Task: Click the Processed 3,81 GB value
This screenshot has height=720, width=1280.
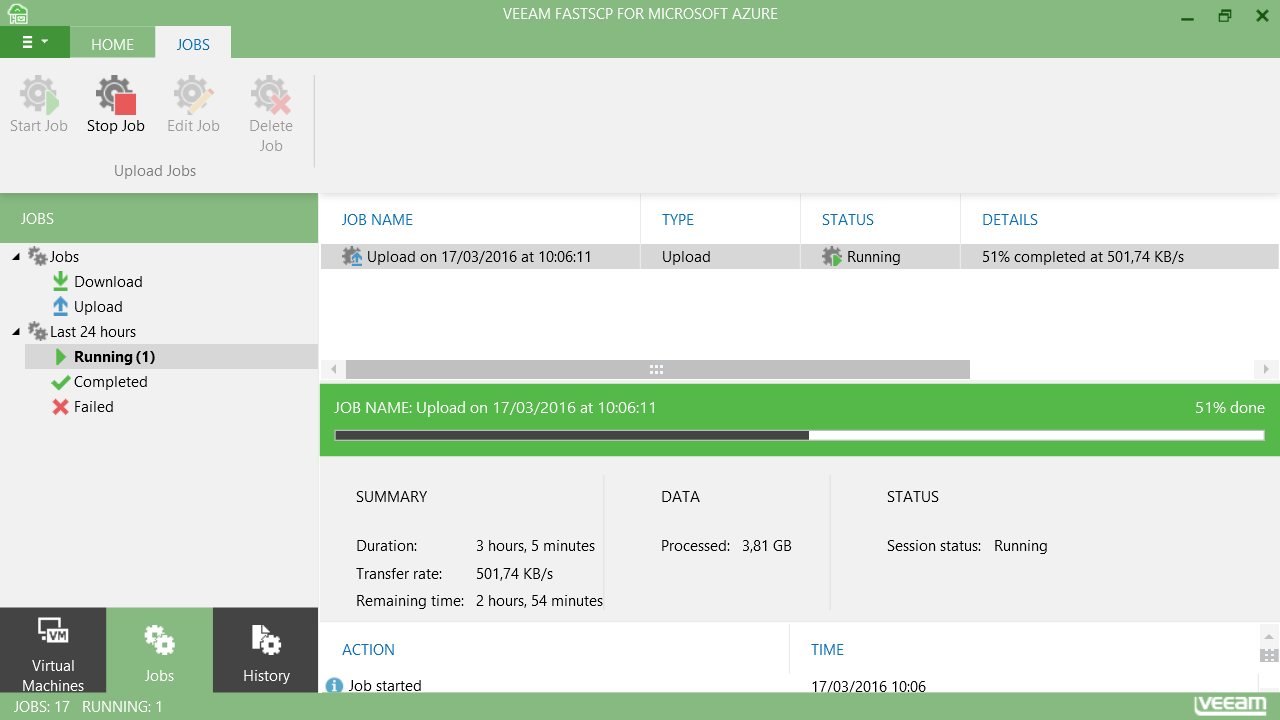Action: pyautogui.click(x=766, y=546)
